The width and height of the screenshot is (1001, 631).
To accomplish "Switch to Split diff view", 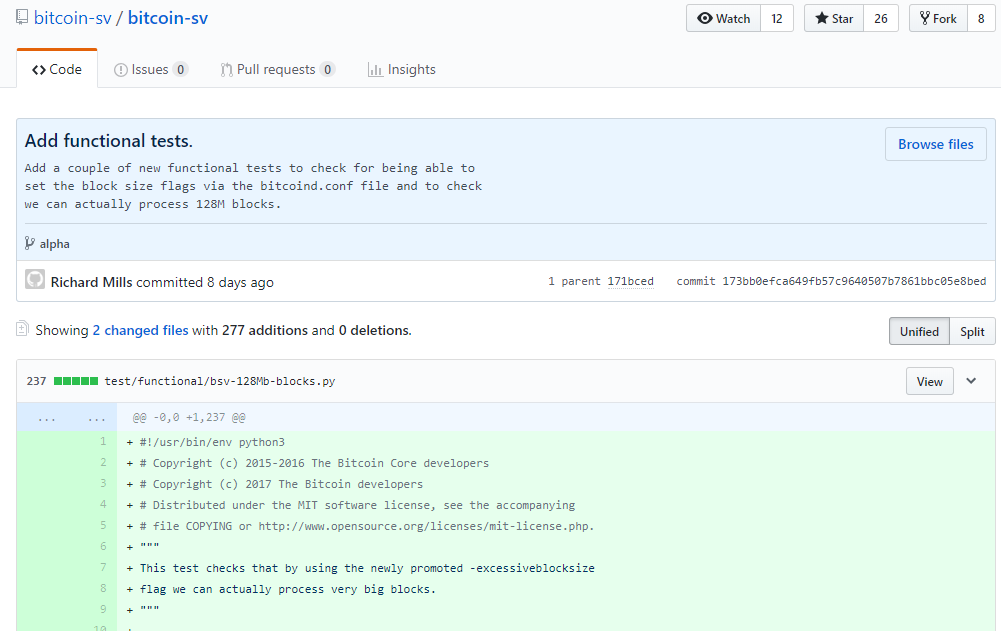I will pos(972,331).
